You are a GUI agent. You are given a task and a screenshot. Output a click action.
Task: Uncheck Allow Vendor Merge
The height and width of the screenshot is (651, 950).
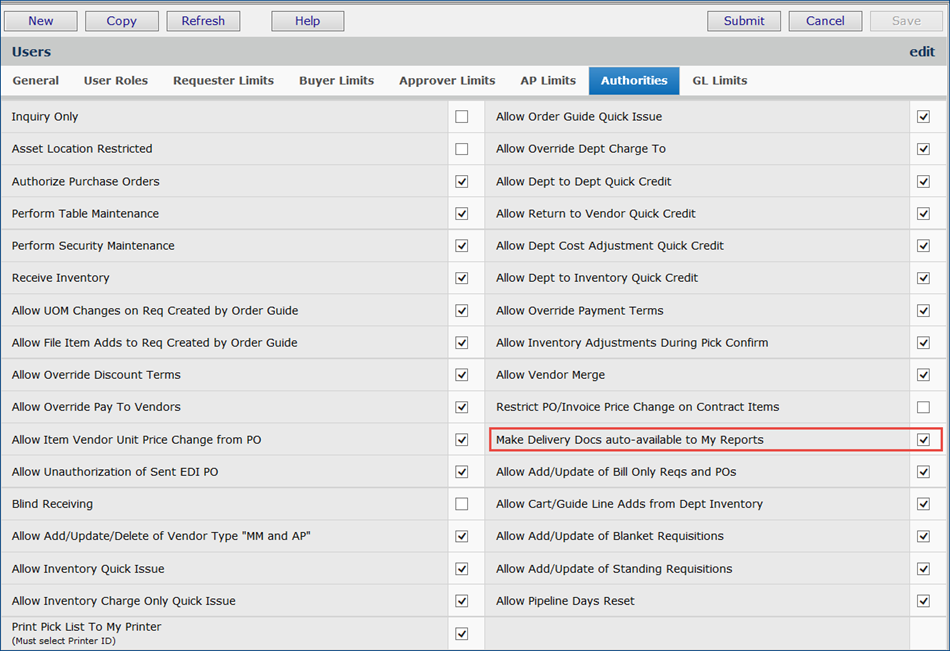(923, 375)
